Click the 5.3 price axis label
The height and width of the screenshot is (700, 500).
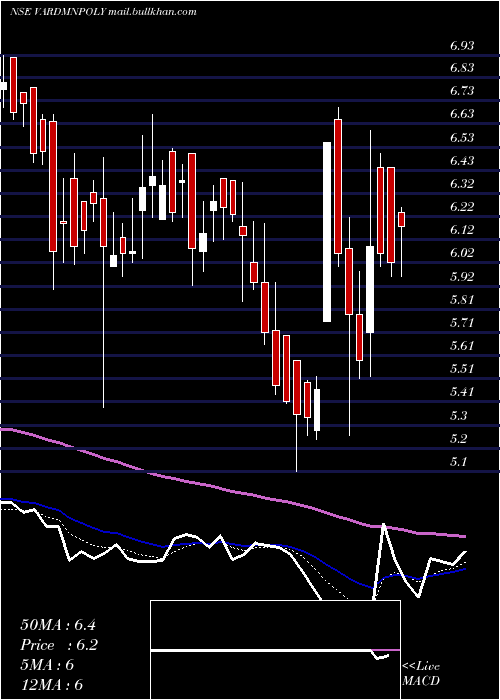point(458,415)
